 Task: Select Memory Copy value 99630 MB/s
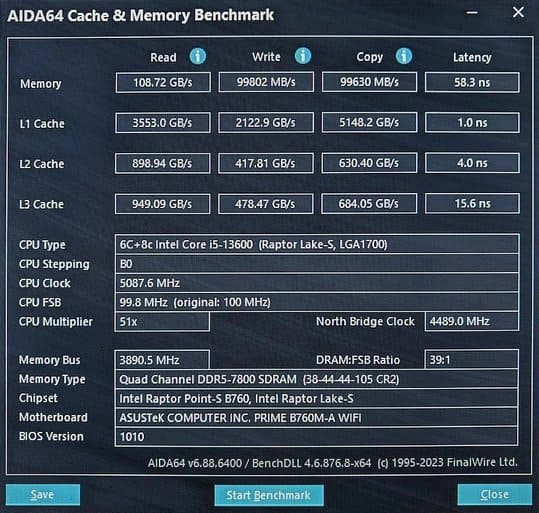(x=369, y=82)
